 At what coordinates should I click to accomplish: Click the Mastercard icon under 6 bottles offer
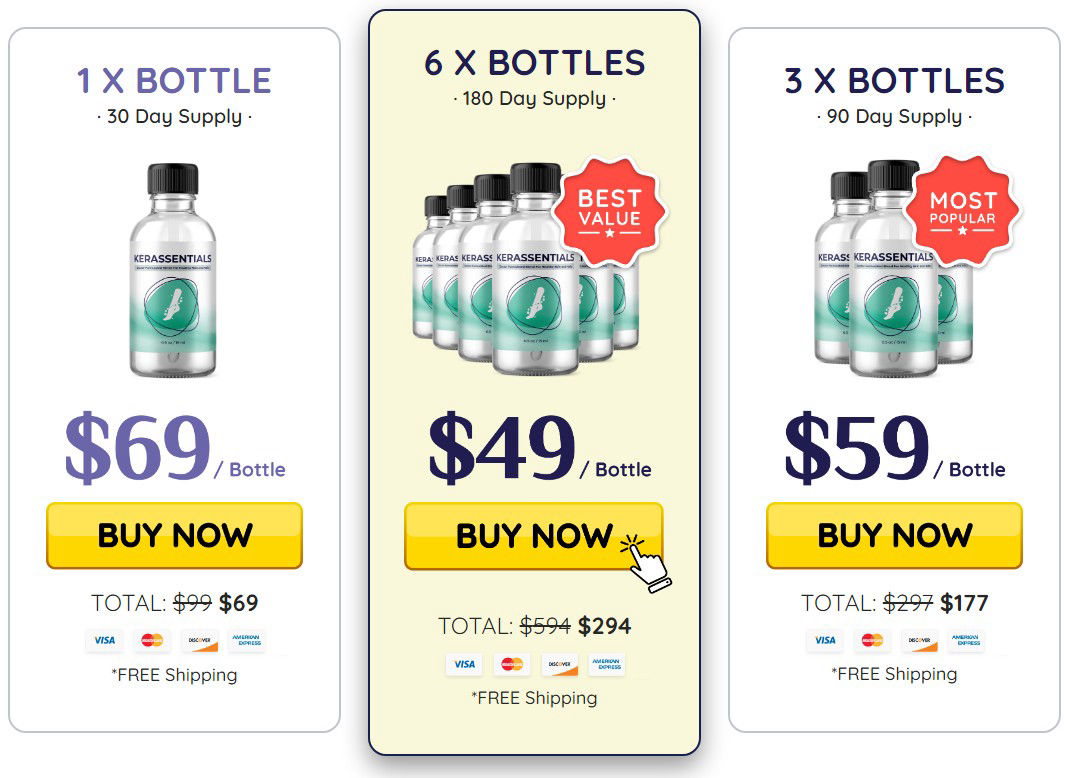coord(512,664)
